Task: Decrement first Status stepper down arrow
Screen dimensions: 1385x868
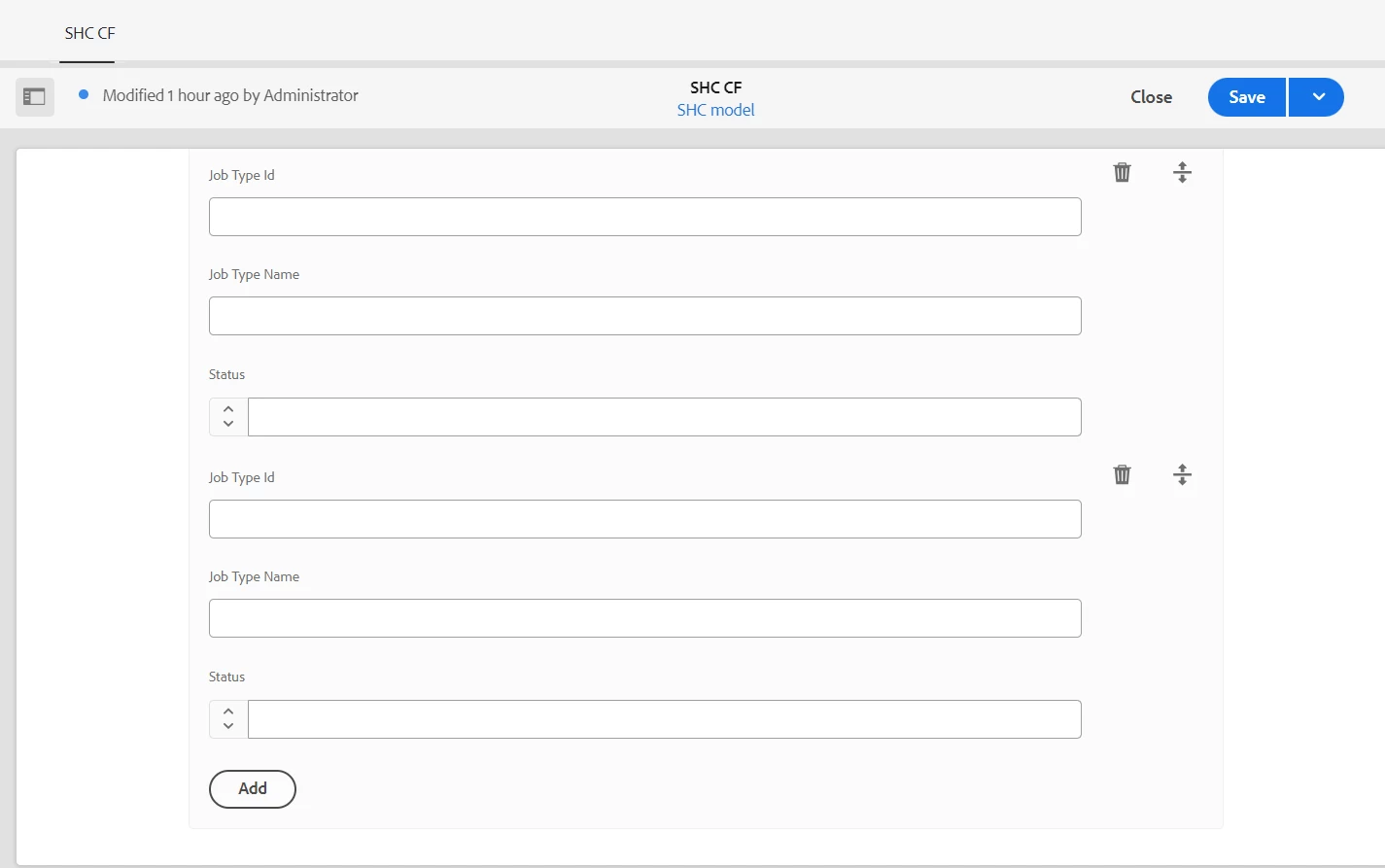Action: (228, 424)
